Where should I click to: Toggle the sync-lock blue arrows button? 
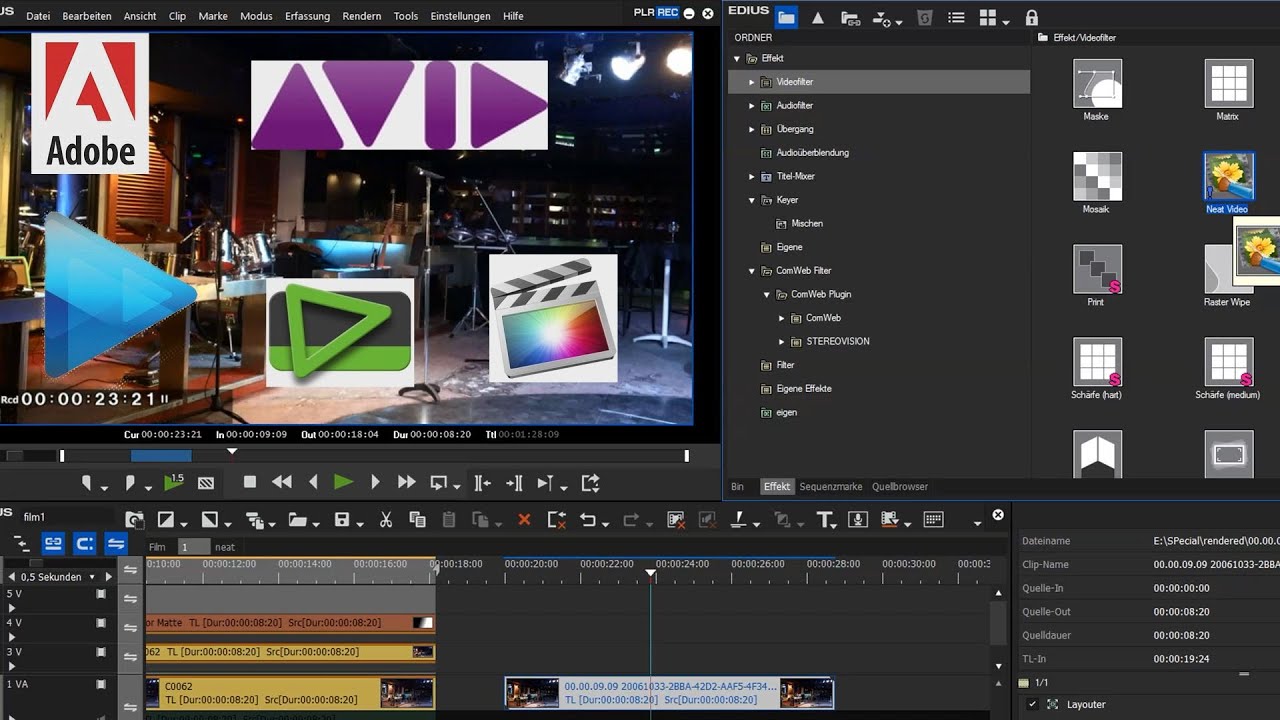tap(116, 543)
